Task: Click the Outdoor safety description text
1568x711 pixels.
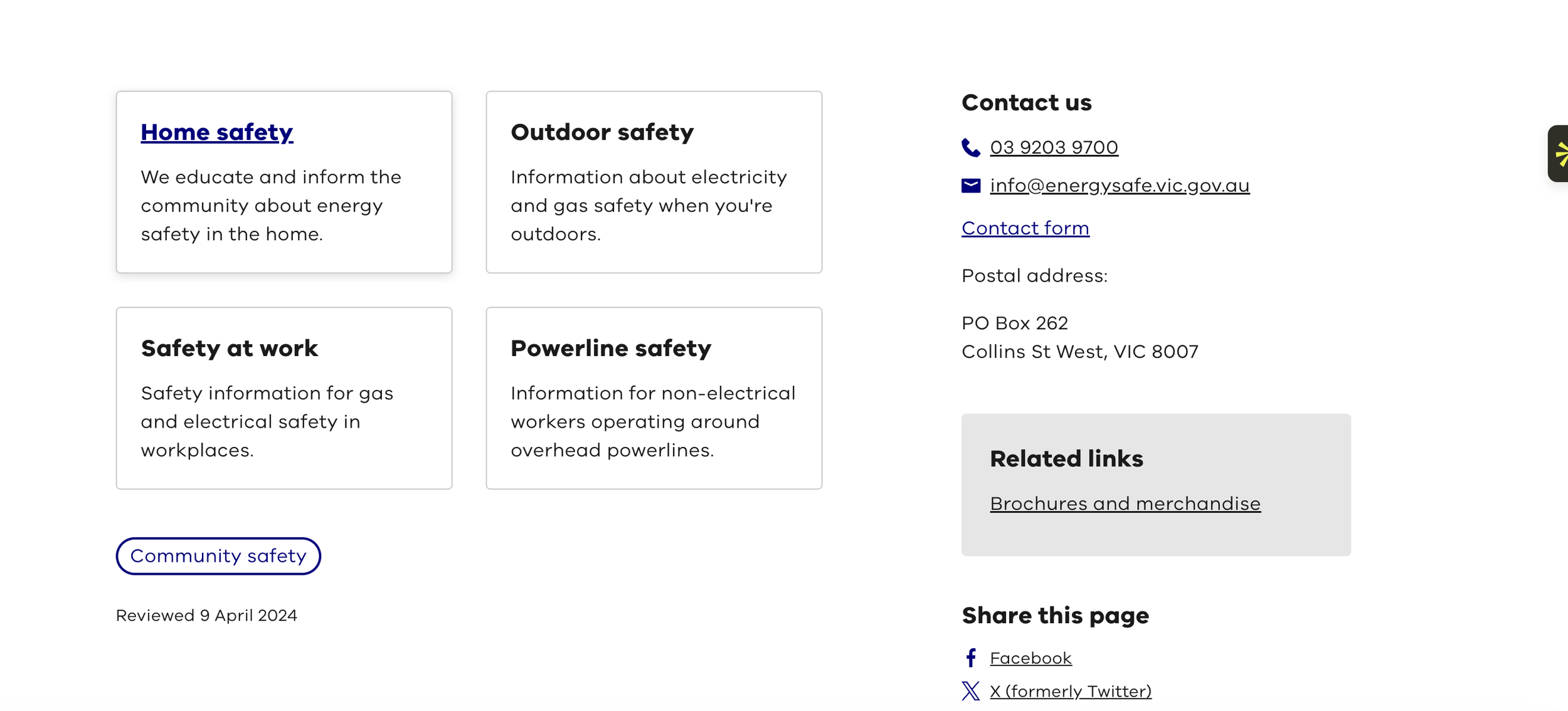Action: (649, 206)
